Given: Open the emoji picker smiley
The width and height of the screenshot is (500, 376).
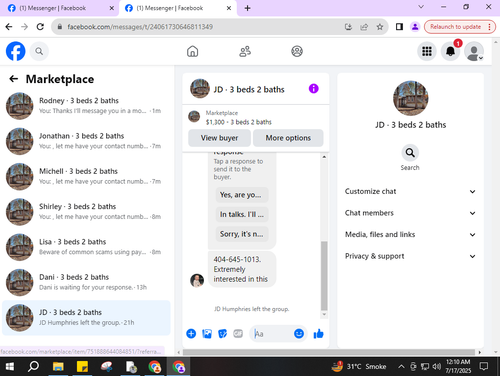Looking at the screenshot, I should pos(299,333).
